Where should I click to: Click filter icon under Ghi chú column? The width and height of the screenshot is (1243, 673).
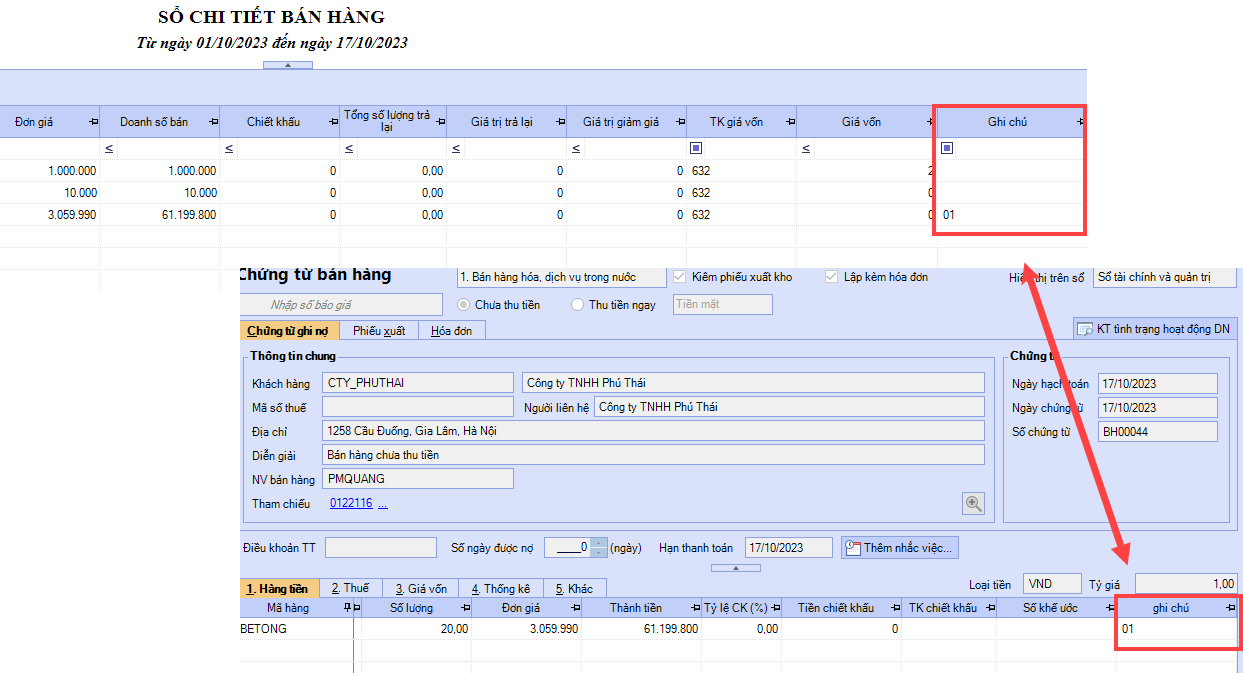947,148
